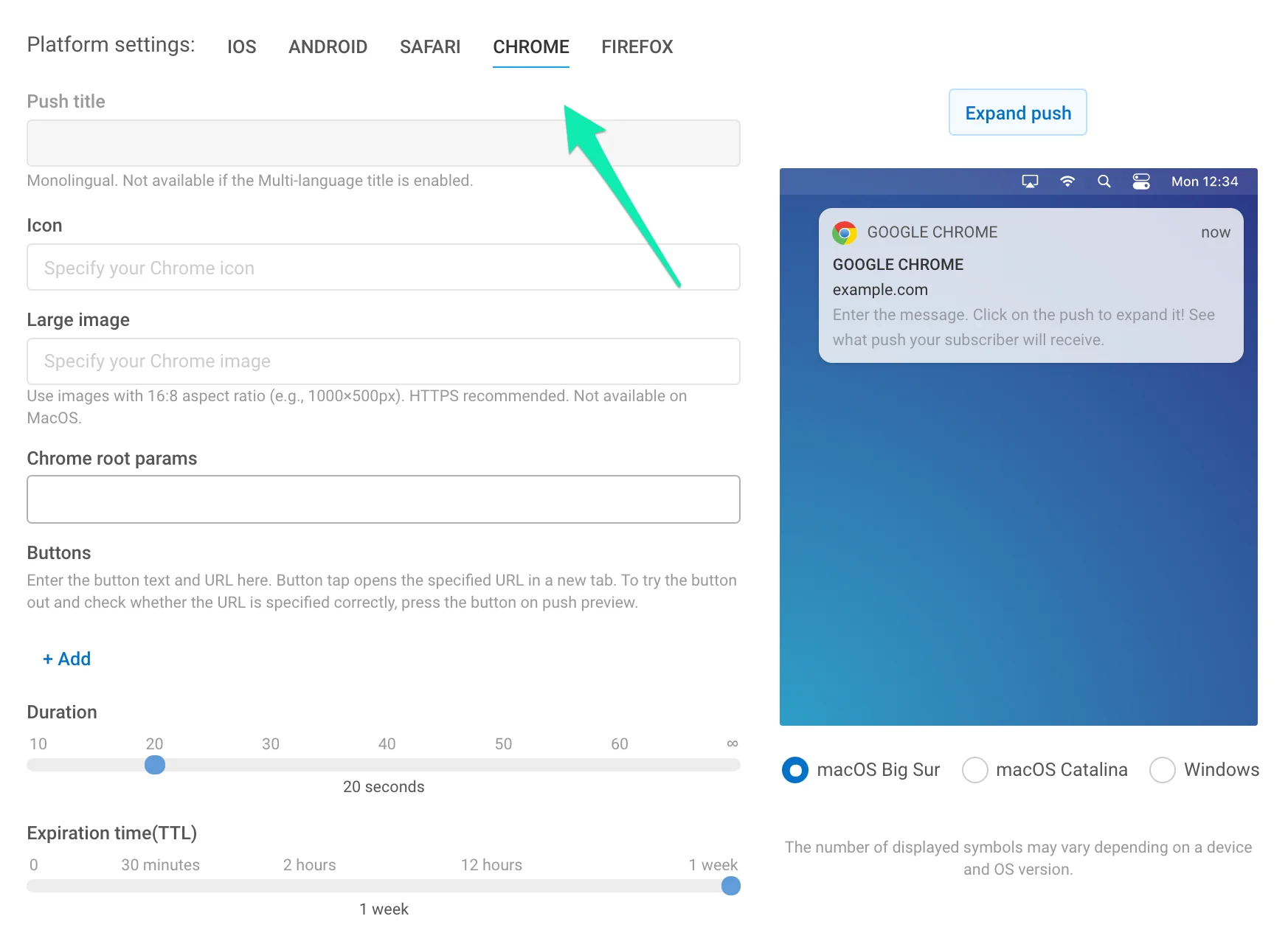The width and height of the screenshot is (1288, 947).
Task: Click + Add to add a button
Action: pyautogui.click(x=67, y=659)
